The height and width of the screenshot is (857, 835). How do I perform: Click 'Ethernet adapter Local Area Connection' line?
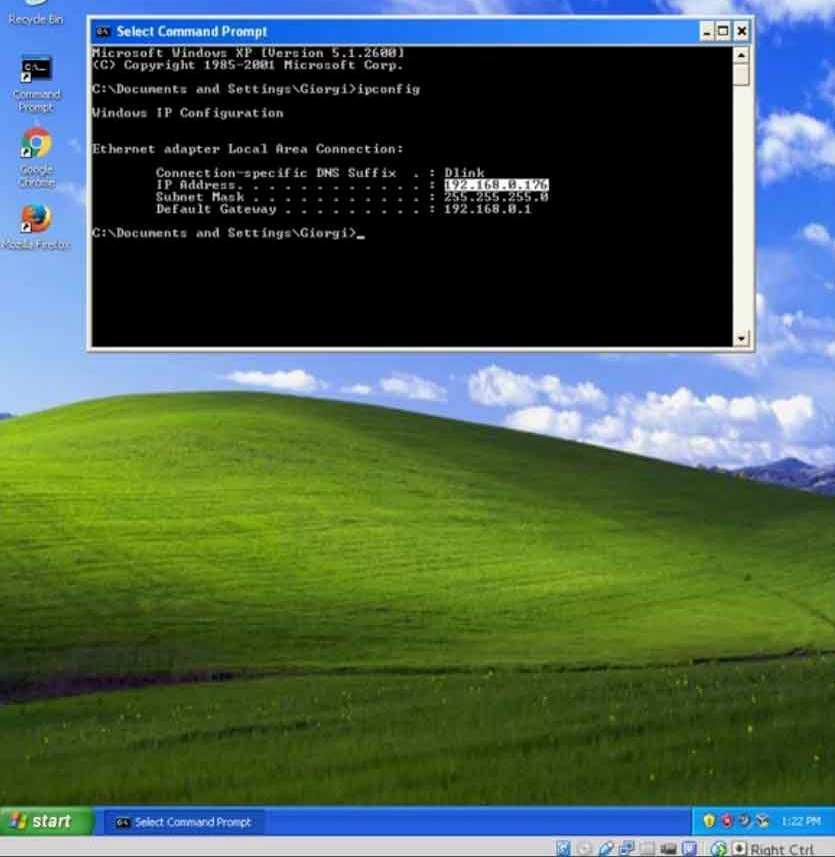[x=247, y=149]
